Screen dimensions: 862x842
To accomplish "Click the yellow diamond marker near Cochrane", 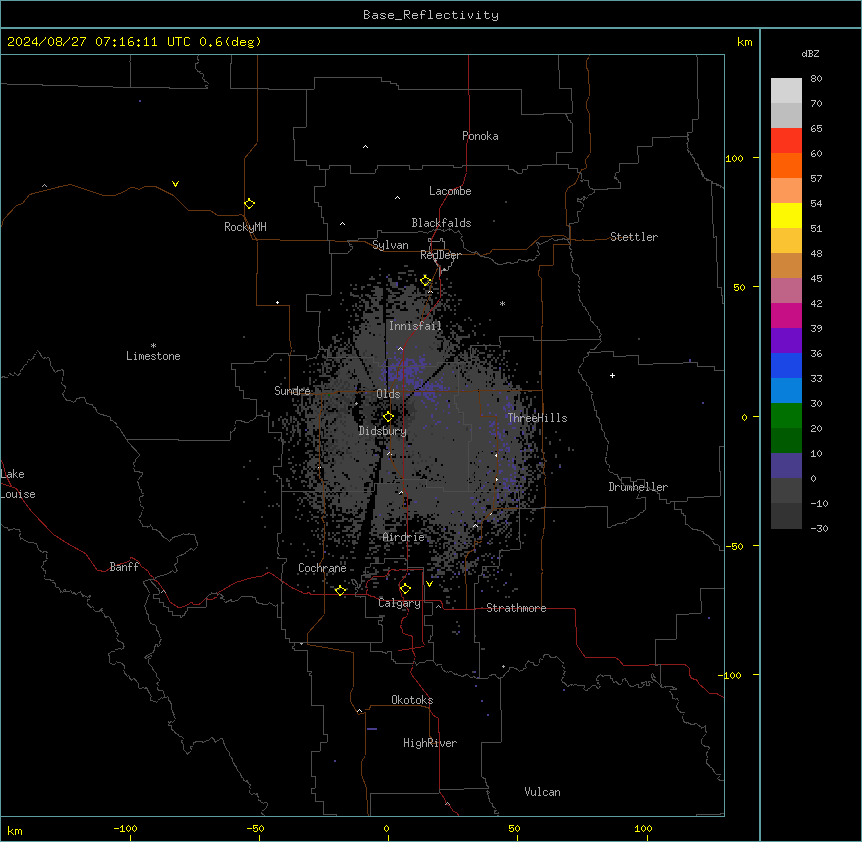I will coord(340,590).
